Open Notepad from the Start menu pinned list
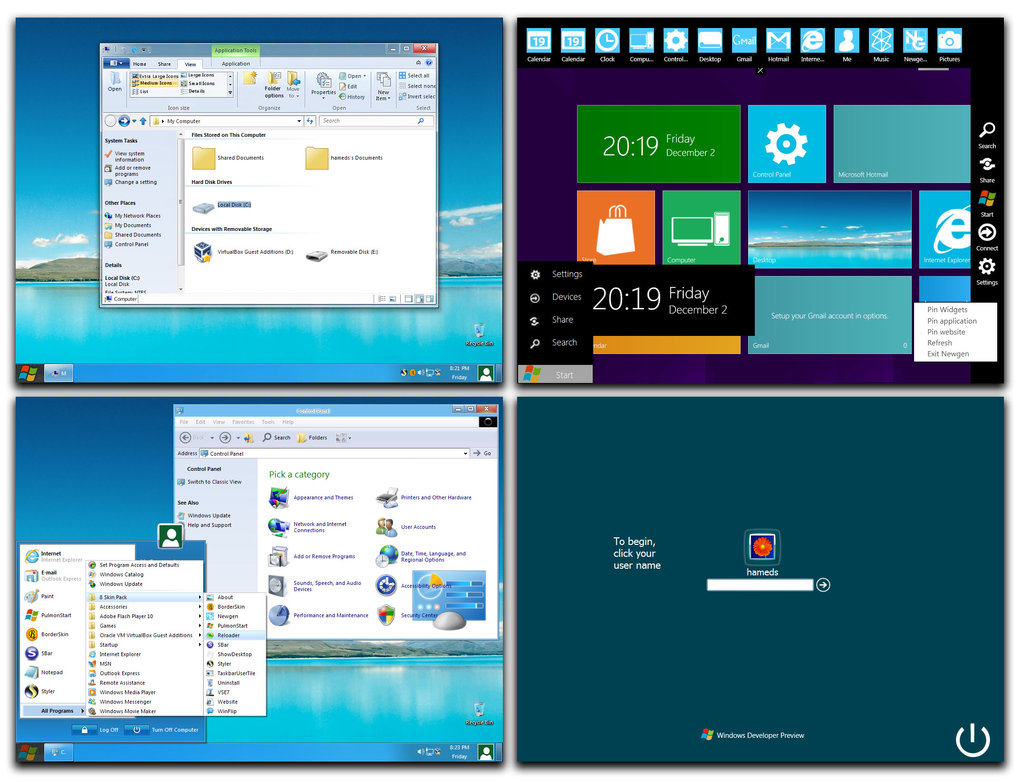This screenshot has width=1021, height=783. coord(44,672)
